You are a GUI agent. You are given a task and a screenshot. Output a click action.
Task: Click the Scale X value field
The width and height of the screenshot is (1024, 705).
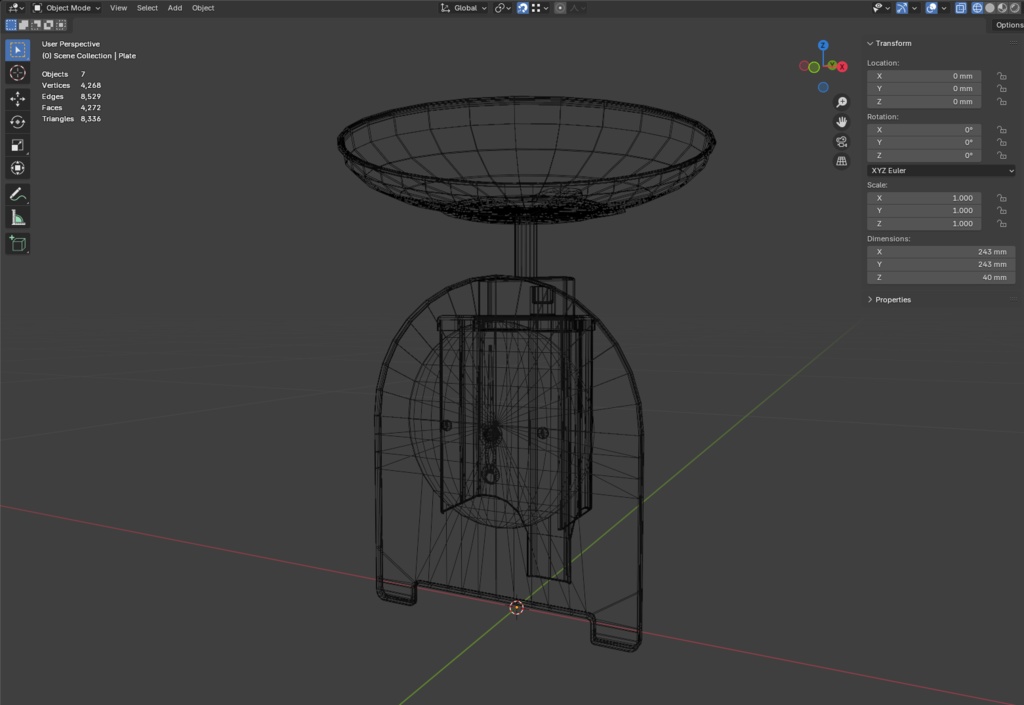click(924, 198)
